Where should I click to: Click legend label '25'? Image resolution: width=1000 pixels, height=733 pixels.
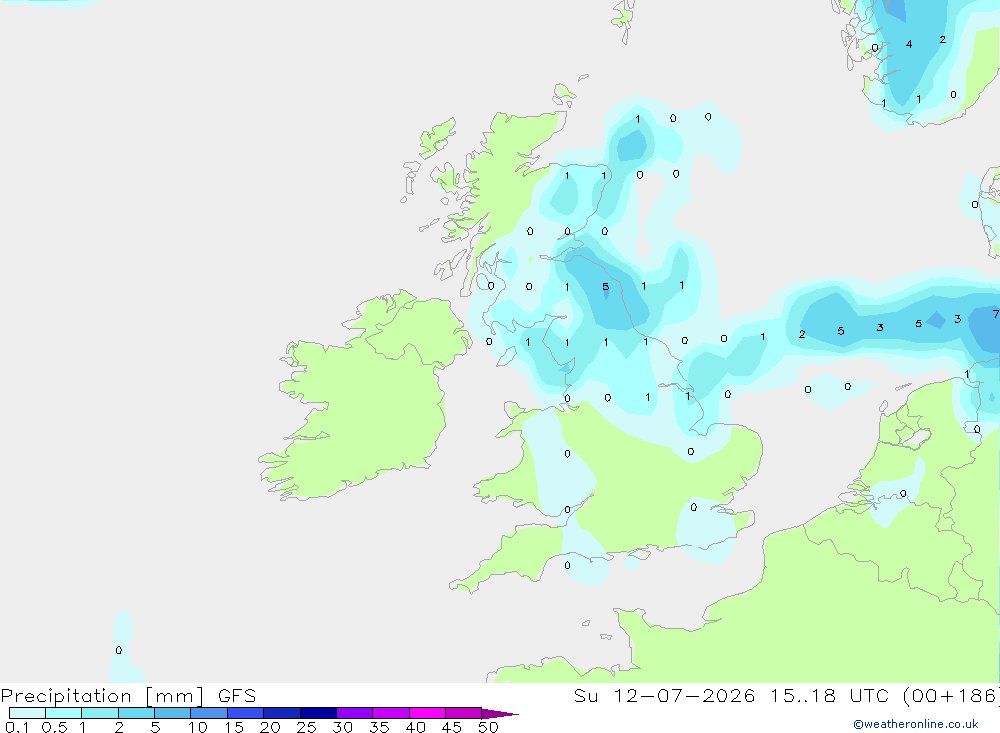click(x=307, y=727)
